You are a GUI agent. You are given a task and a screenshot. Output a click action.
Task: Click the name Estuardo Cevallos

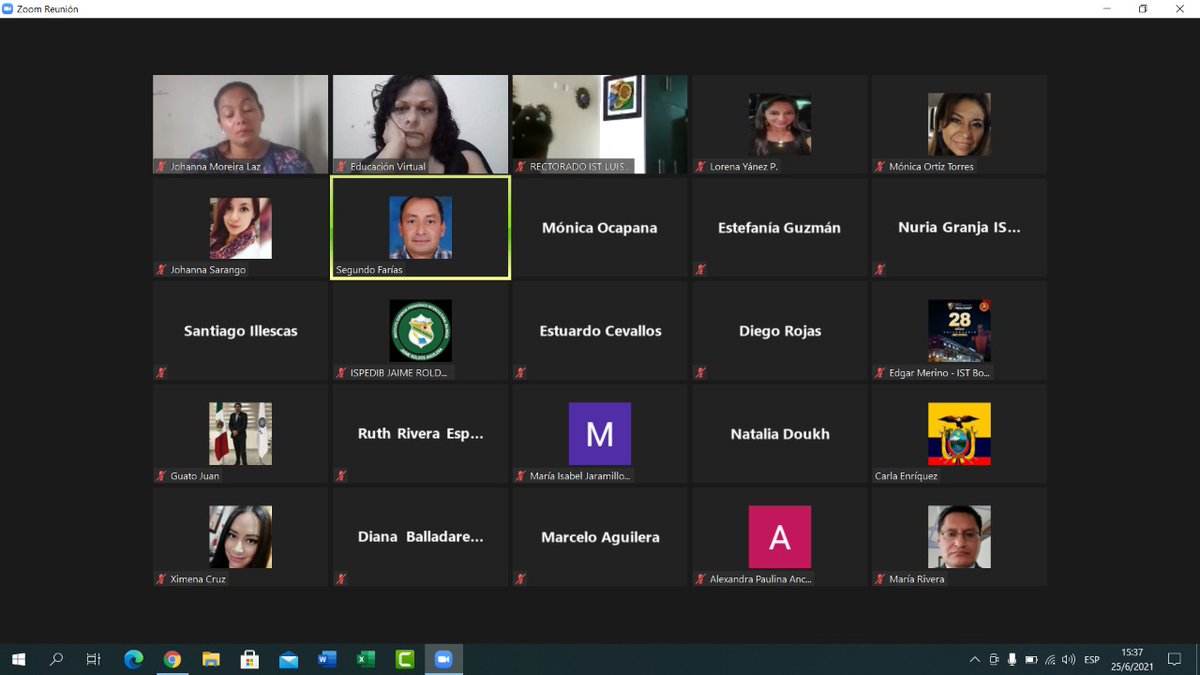click(600, 331)
